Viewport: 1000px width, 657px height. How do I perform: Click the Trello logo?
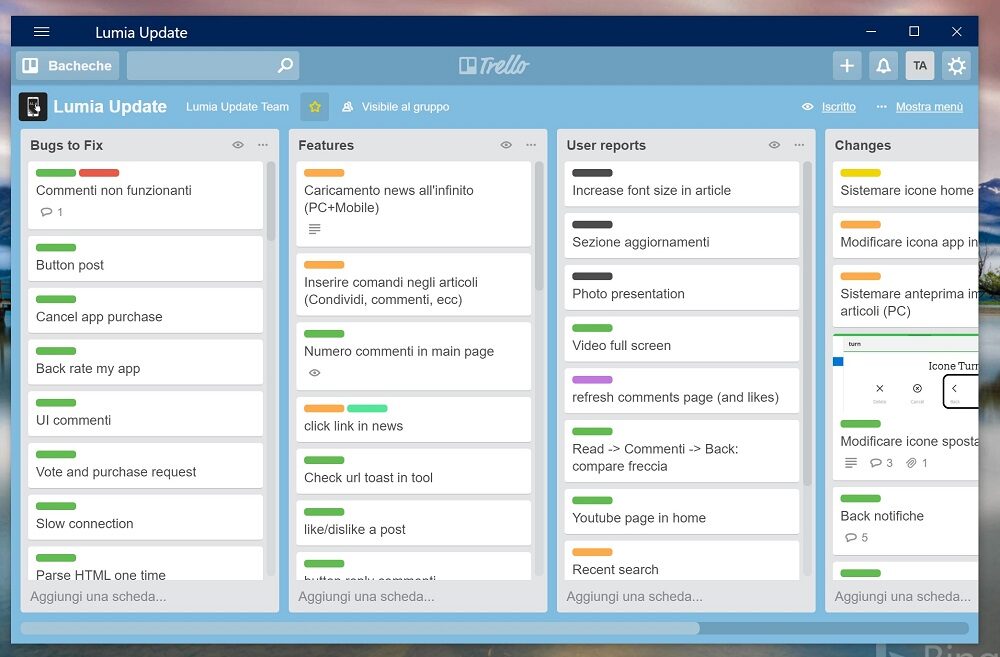(x=494, y=65)
